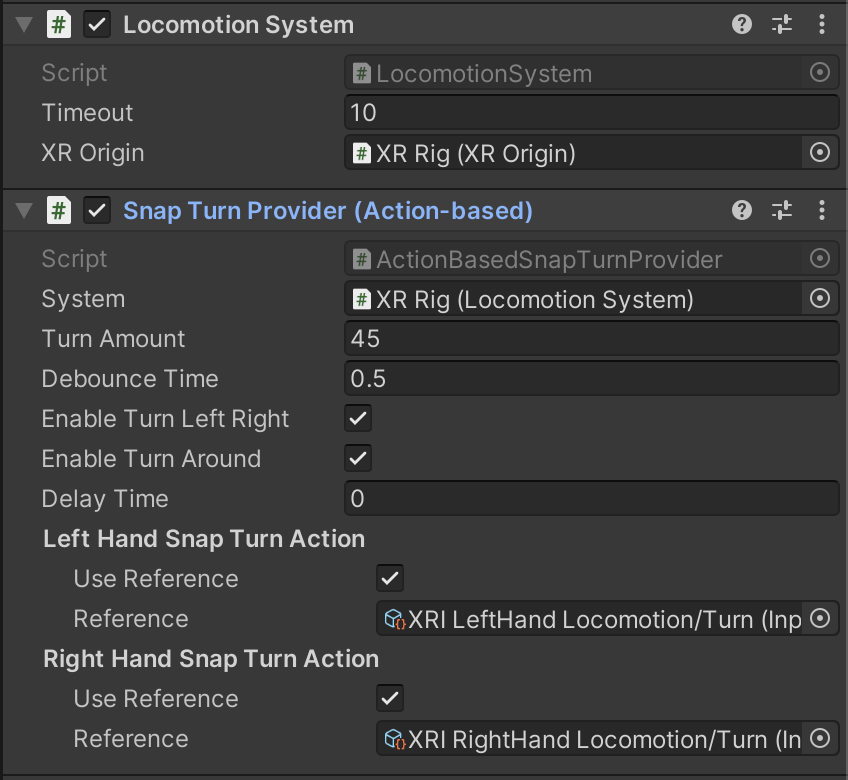Uncheck Enable Turn Left Right

pos(358,419)
